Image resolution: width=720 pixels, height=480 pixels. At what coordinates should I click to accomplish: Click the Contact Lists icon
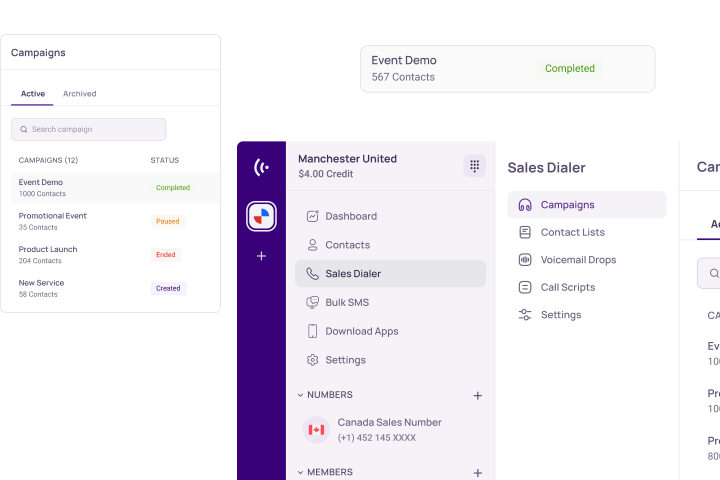525,232
